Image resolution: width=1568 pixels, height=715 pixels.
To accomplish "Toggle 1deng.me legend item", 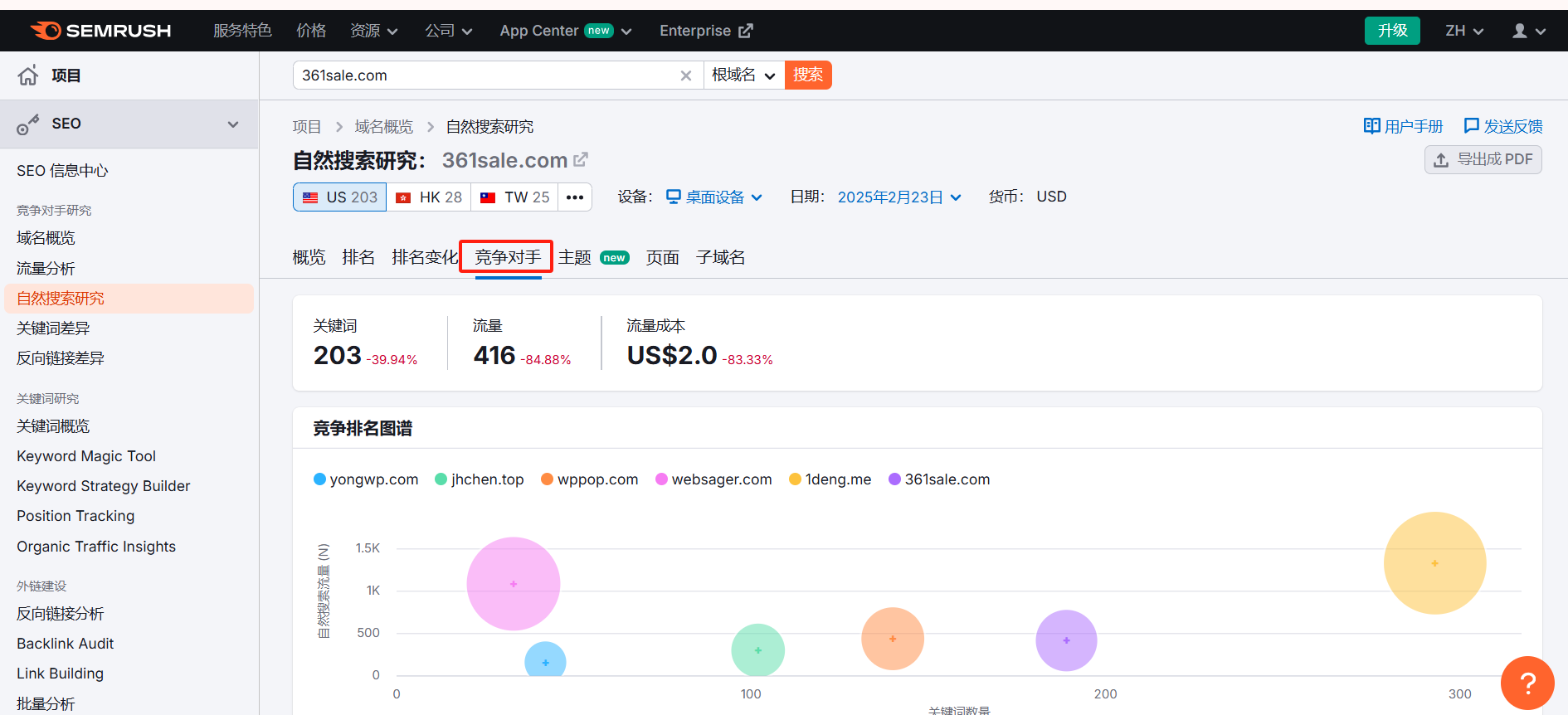I will [x=830, y=479].
